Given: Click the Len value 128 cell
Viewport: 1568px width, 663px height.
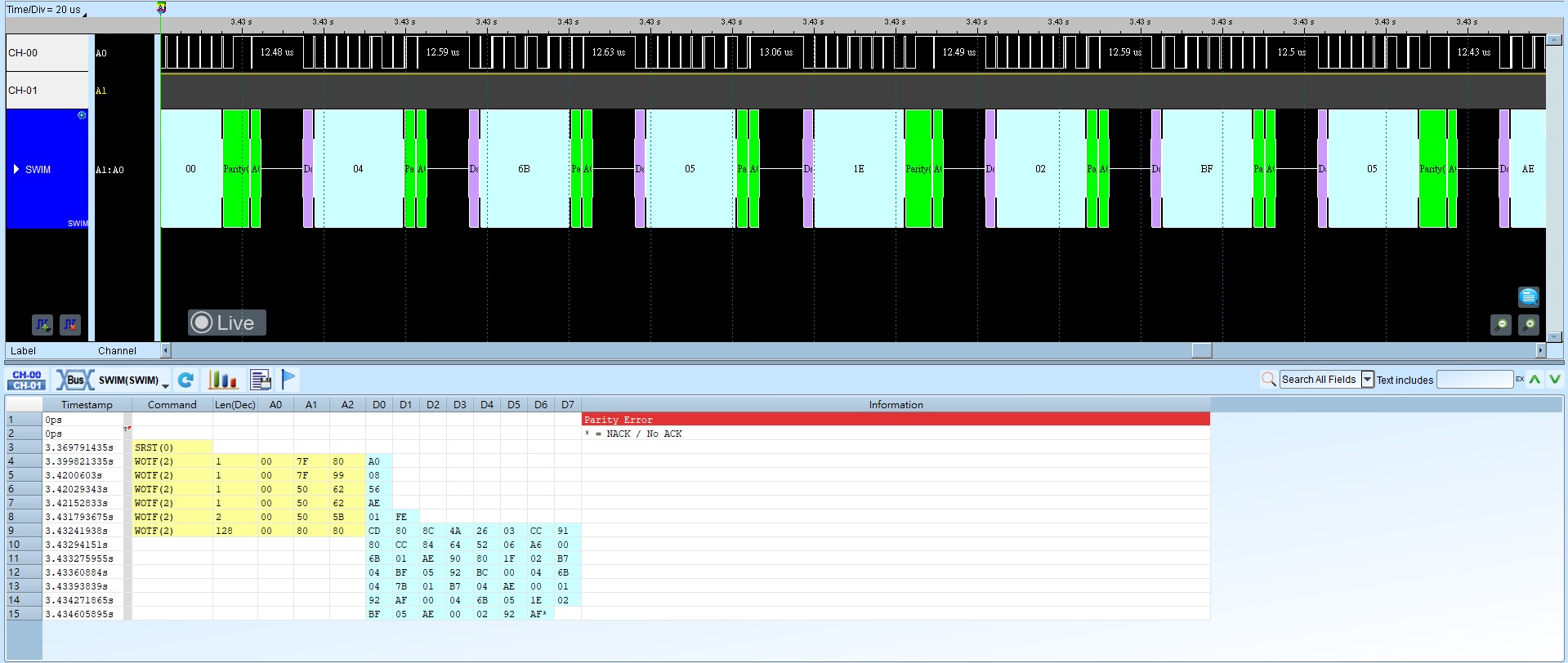Looking at the screenshot, I should 235,531.
